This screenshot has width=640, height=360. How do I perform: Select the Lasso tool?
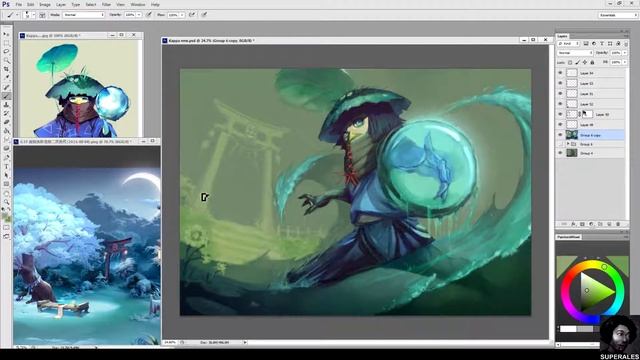pyautogui.click(x=6, y=51)
